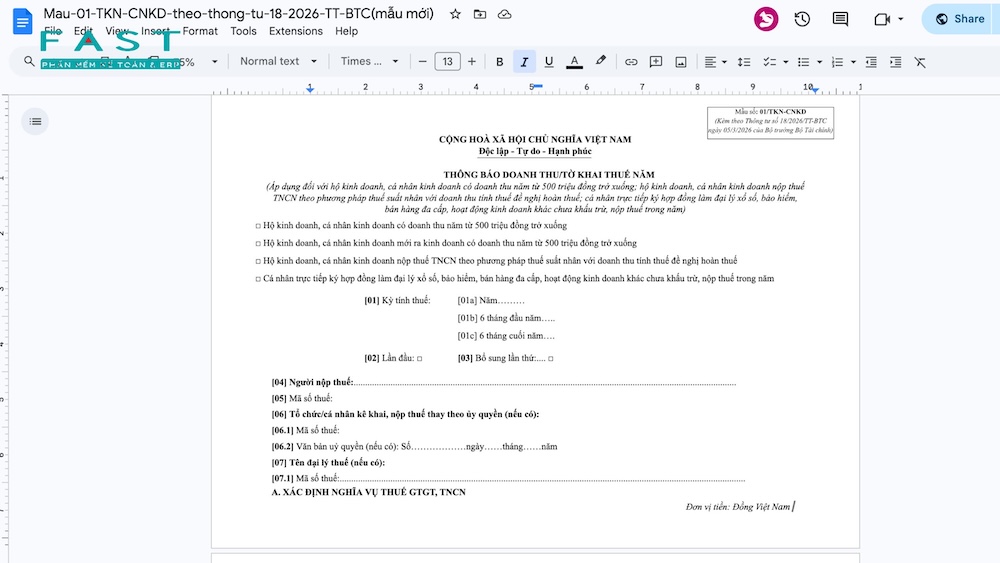The height and width of the screenshot is (563, 1000).
Task: Toggle bold formatting
Action: [499, 62]
